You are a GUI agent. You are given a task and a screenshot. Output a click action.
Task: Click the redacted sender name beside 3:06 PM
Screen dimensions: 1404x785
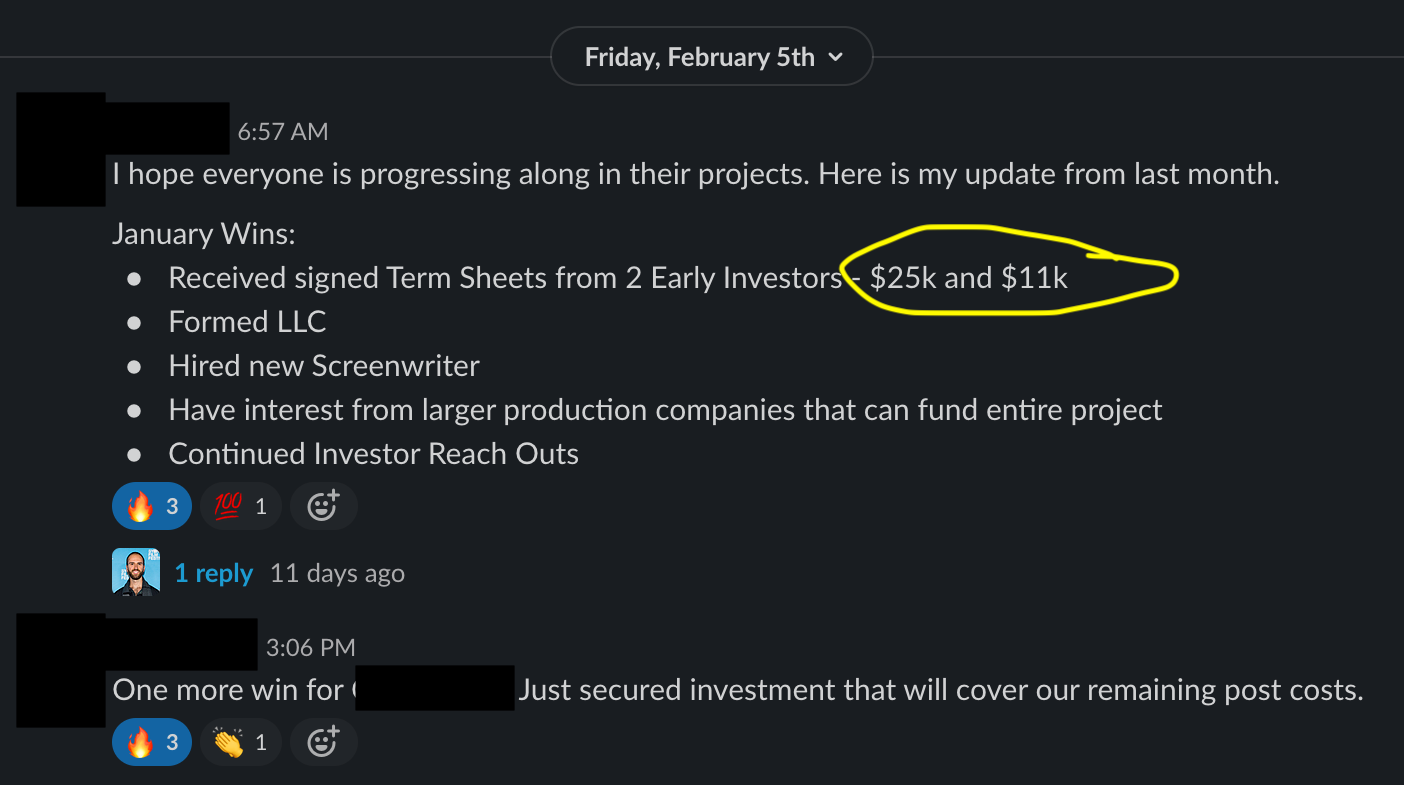[x=182, y=644]
